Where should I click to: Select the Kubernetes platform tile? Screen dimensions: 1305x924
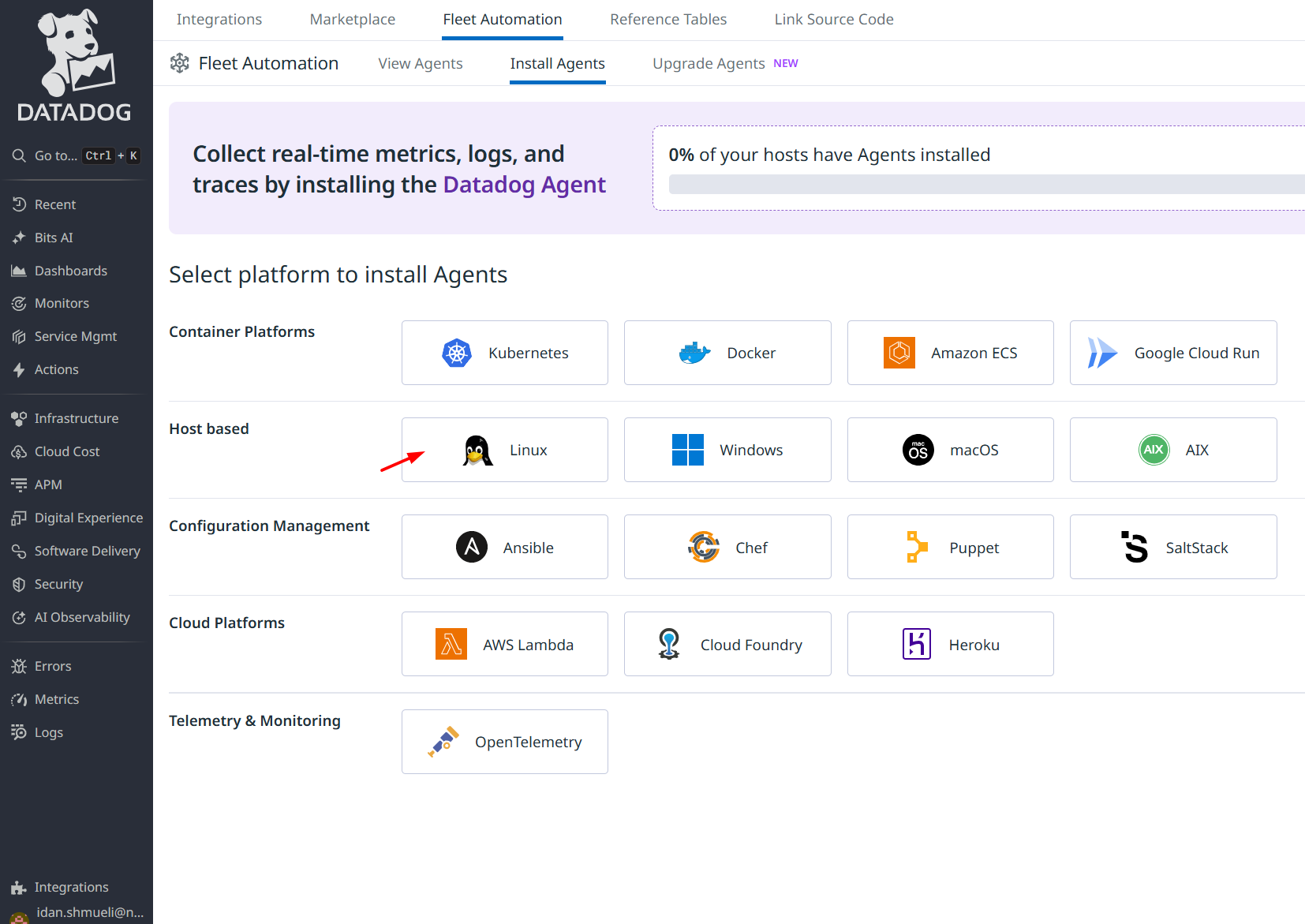[x=504, y=353]
